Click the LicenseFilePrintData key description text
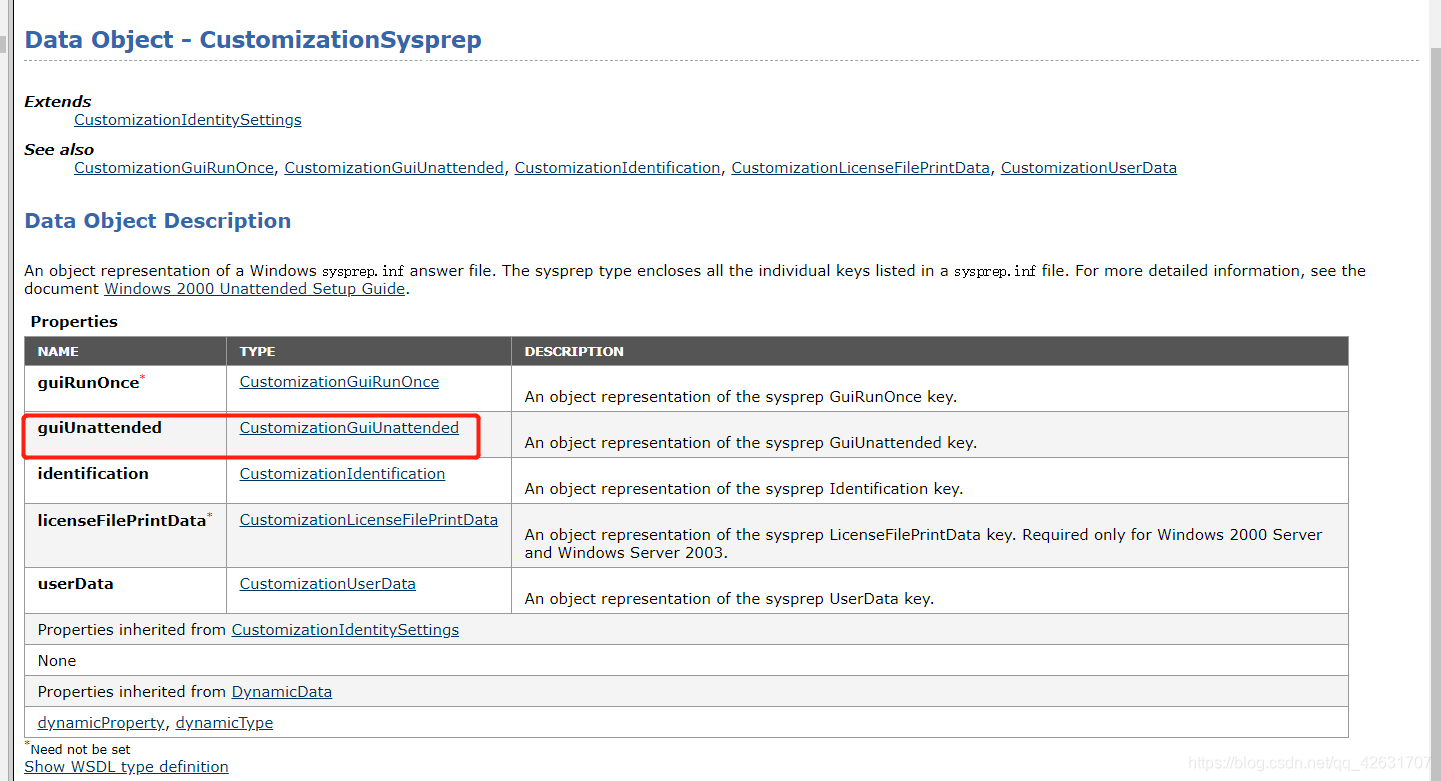The width and height of the screenshot is (1441, 781). coord(924,544)
